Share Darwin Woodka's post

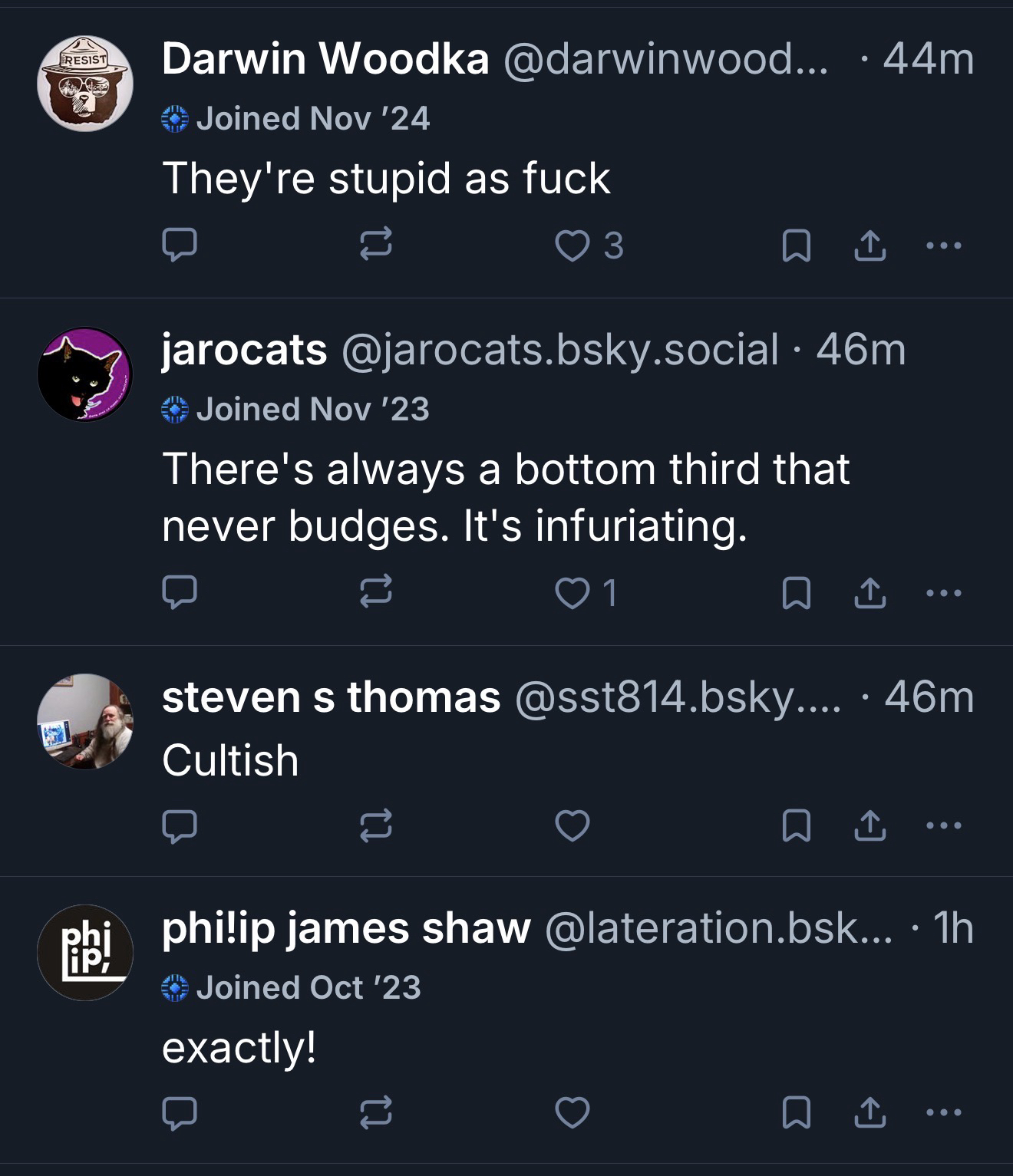(x=870, y=246)
